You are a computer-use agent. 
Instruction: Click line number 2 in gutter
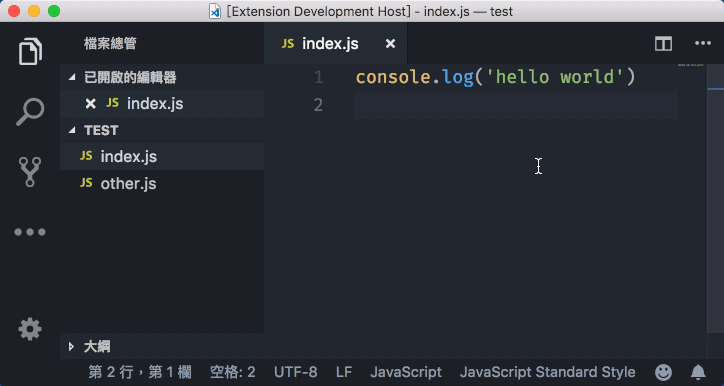click(318, 105)
